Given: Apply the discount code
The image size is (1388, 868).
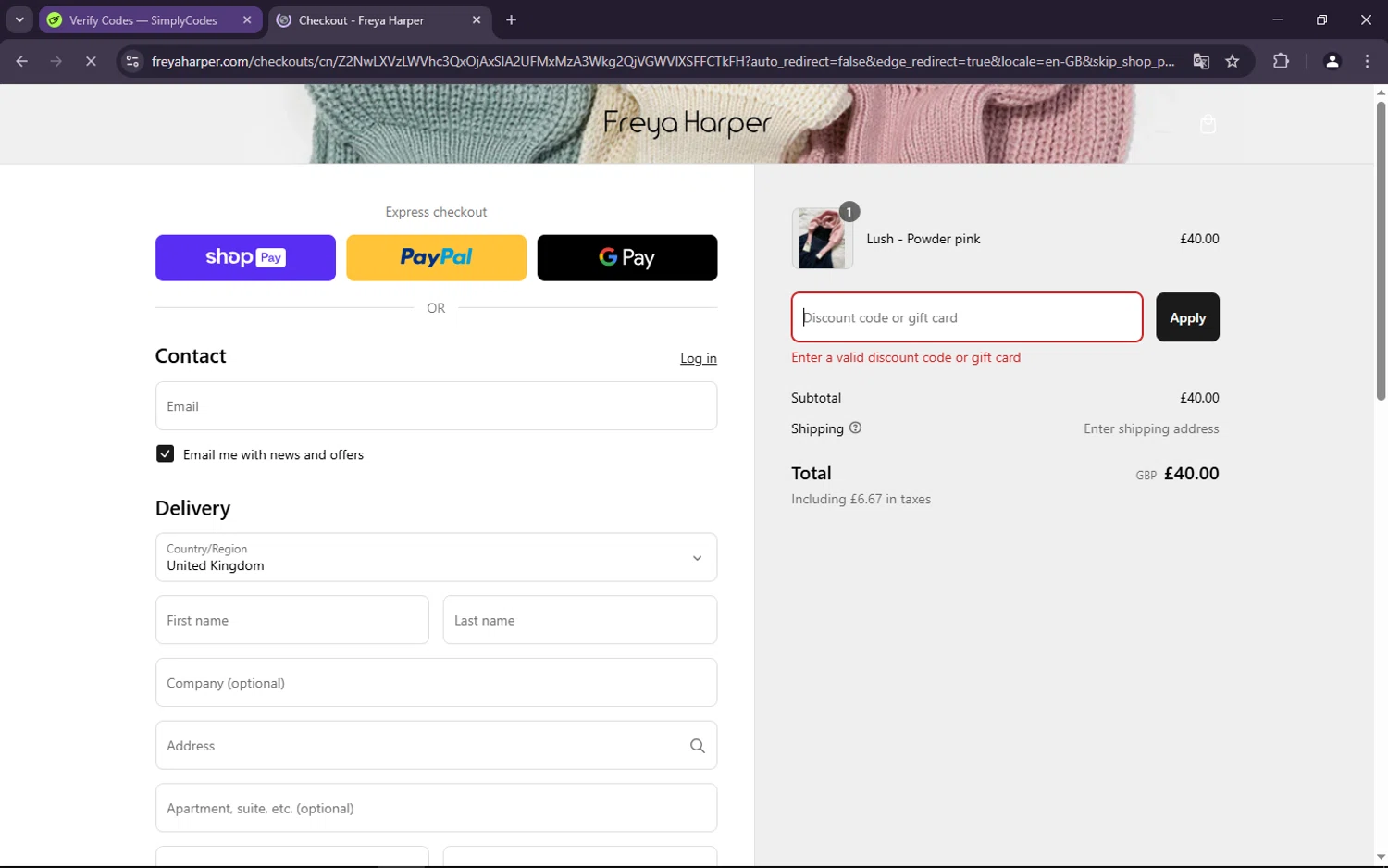Looking at the screenshot, I should pyautogui.click(x=1187, y=317).
